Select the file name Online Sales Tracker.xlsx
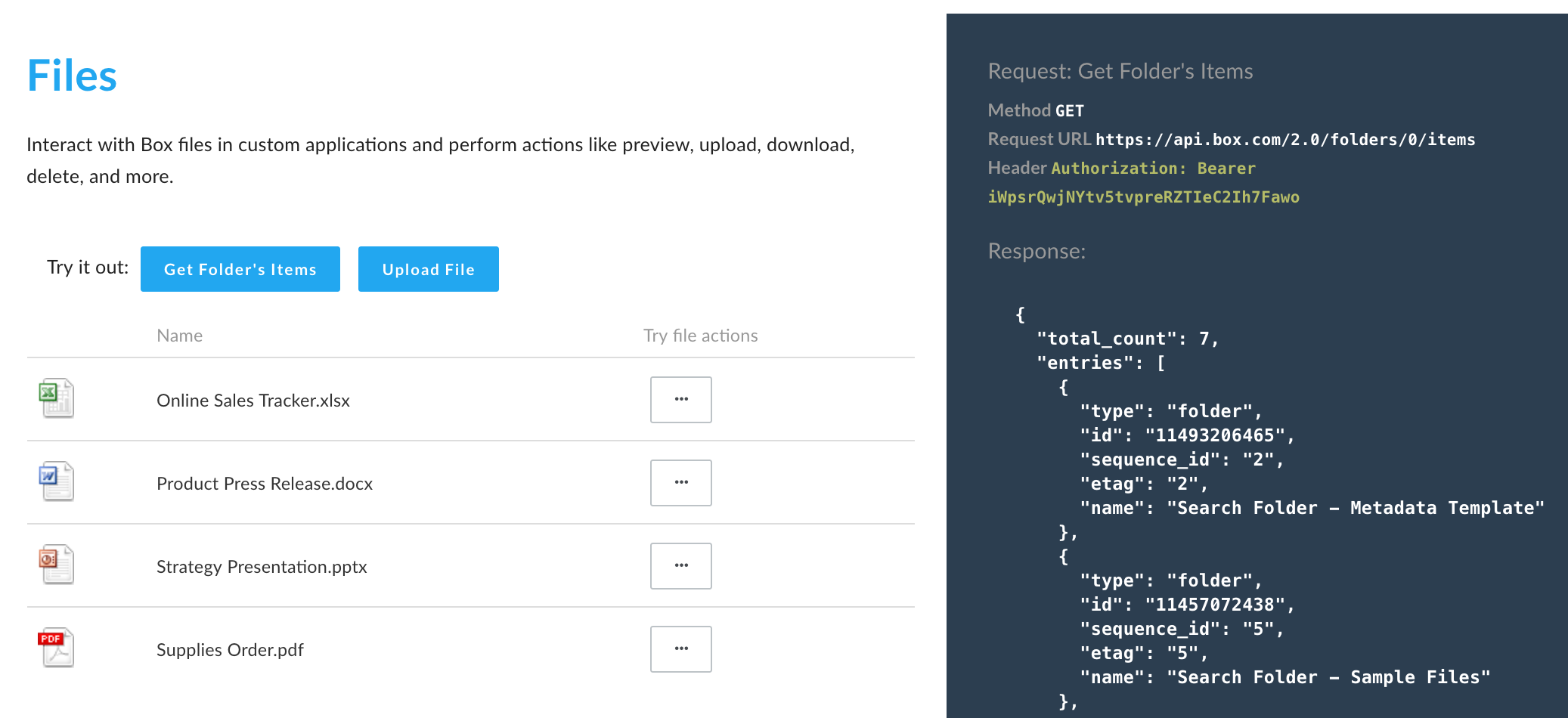This screenshot has width=1568, height=718. [x=253, y=401]
